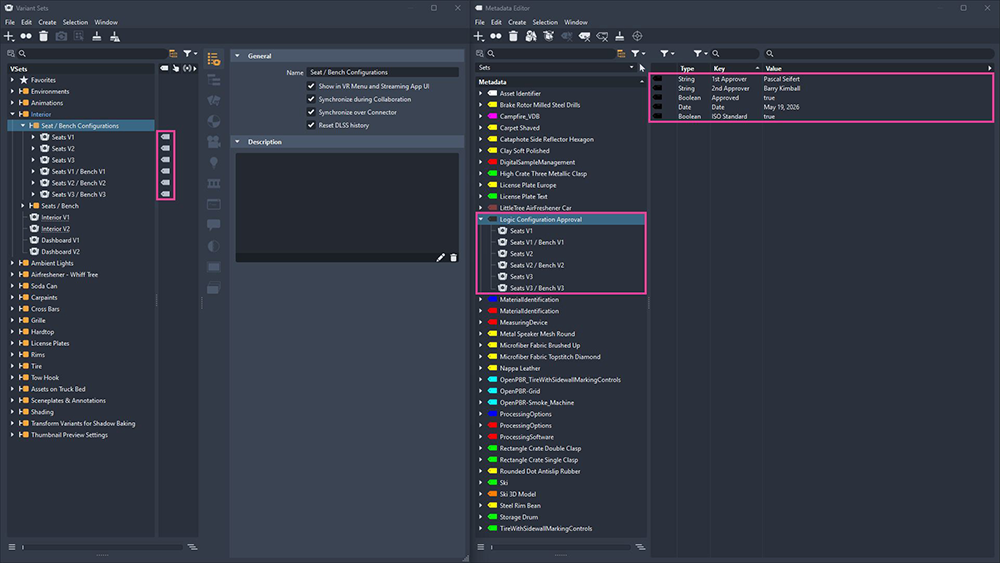Click the broom cleanup icon in Metadata Editor toolbar
Image resolution: width=1000 pixels, height=563 pixels.
tap(619, 36)
